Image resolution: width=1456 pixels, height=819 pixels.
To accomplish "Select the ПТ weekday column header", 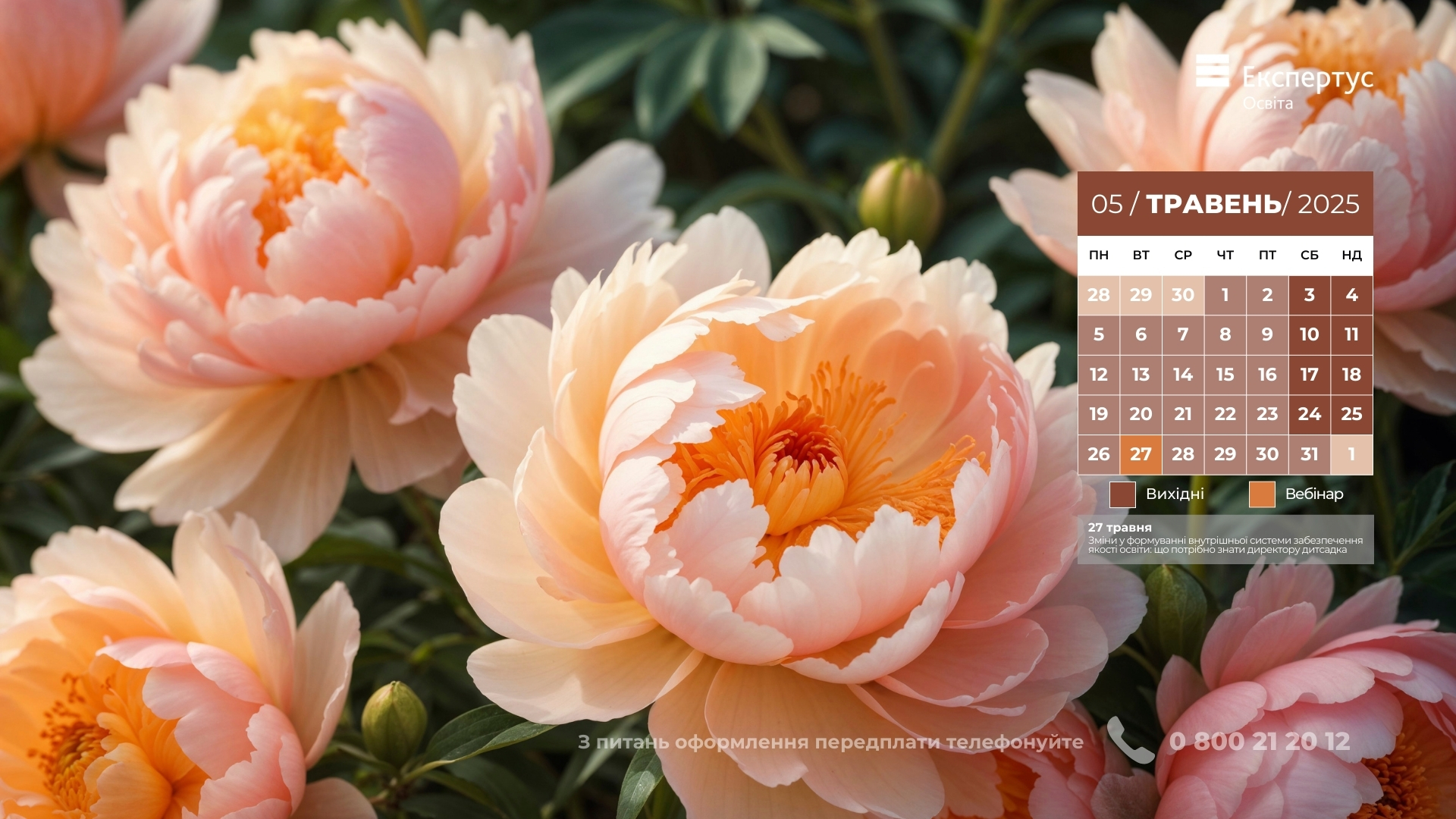I will point(1267,256).
